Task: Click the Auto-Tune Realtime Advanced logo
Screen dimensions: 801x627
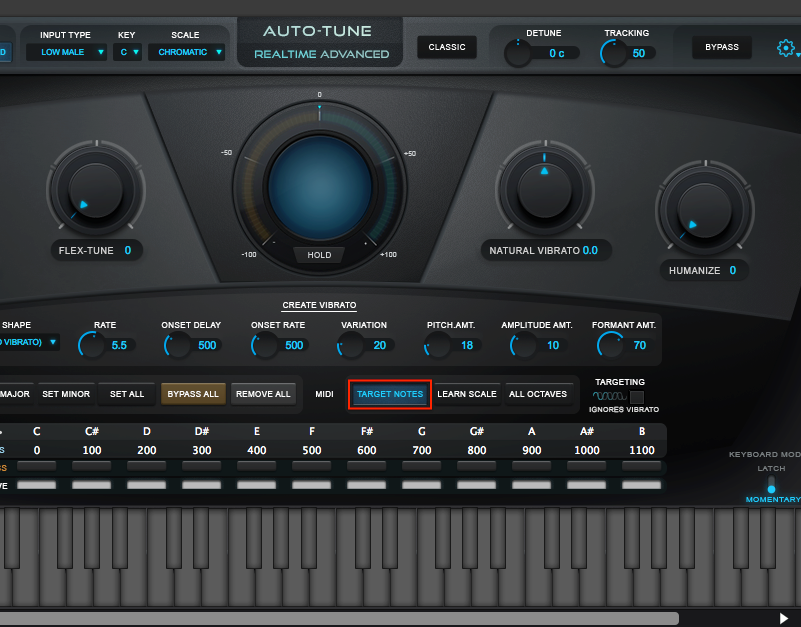Action: [320, 42]
